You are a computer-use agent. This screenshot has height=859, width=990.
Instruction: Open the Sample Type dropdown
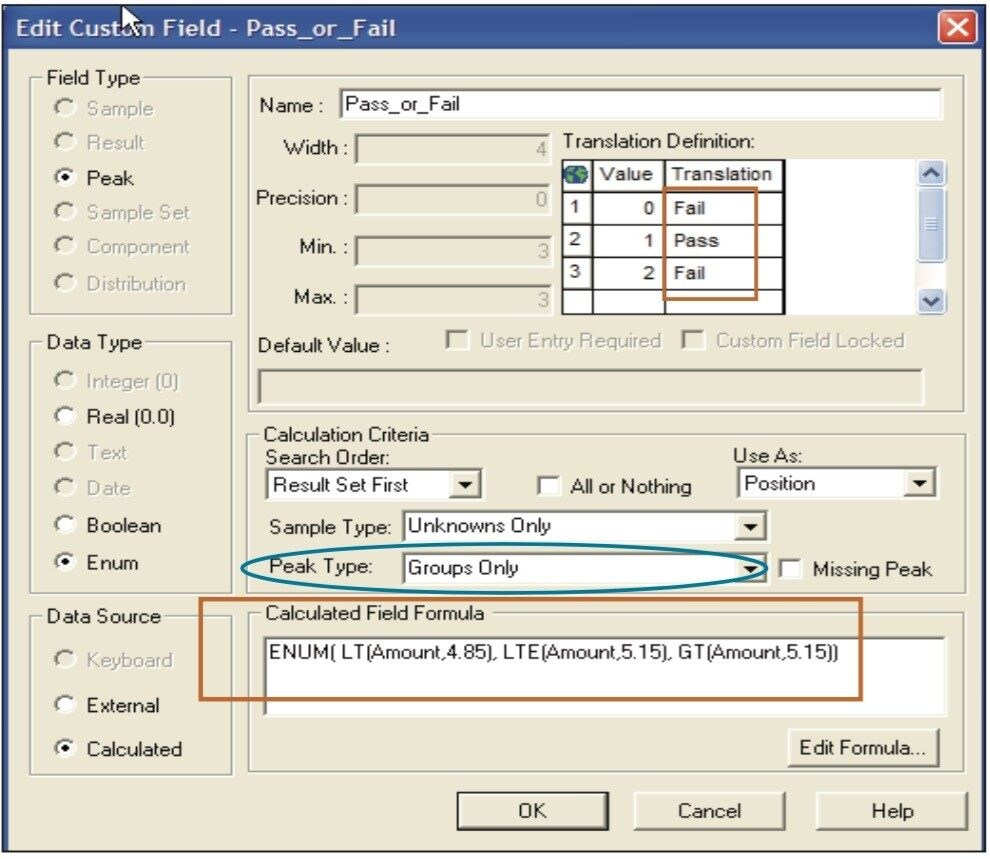[x=750, y=526]
